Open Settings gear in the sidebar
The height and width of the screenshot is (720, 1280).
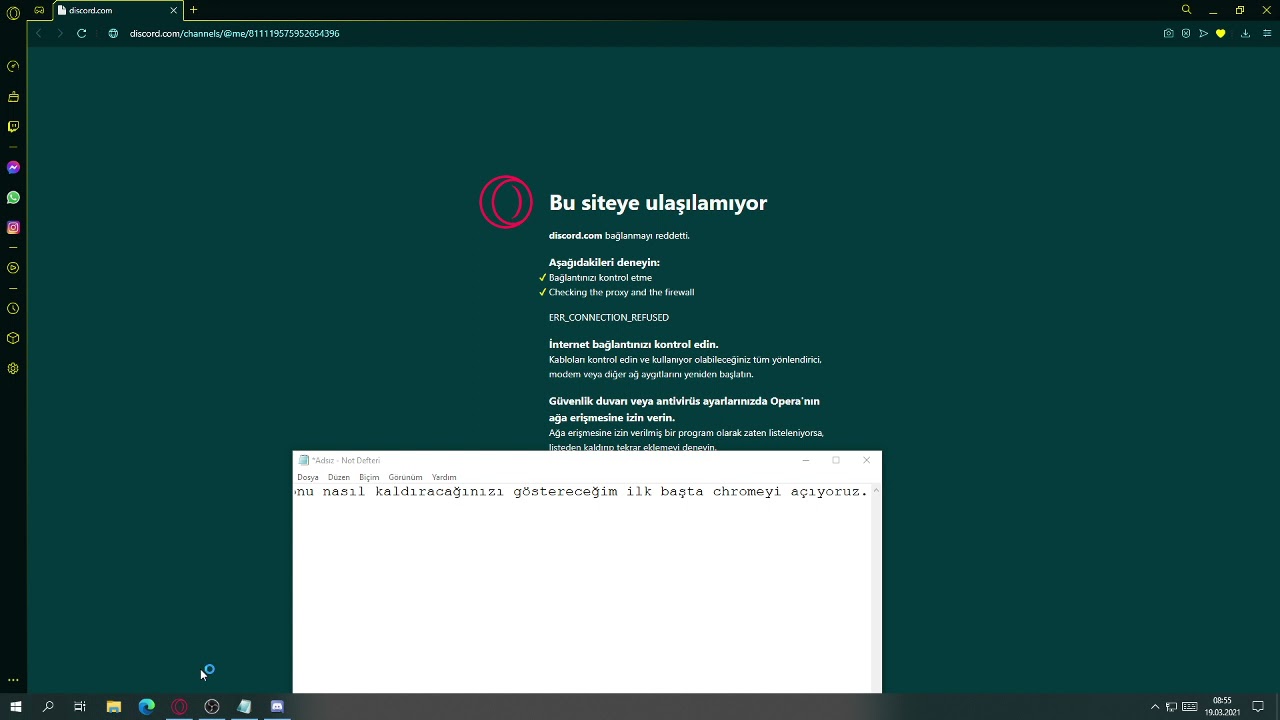13,368
